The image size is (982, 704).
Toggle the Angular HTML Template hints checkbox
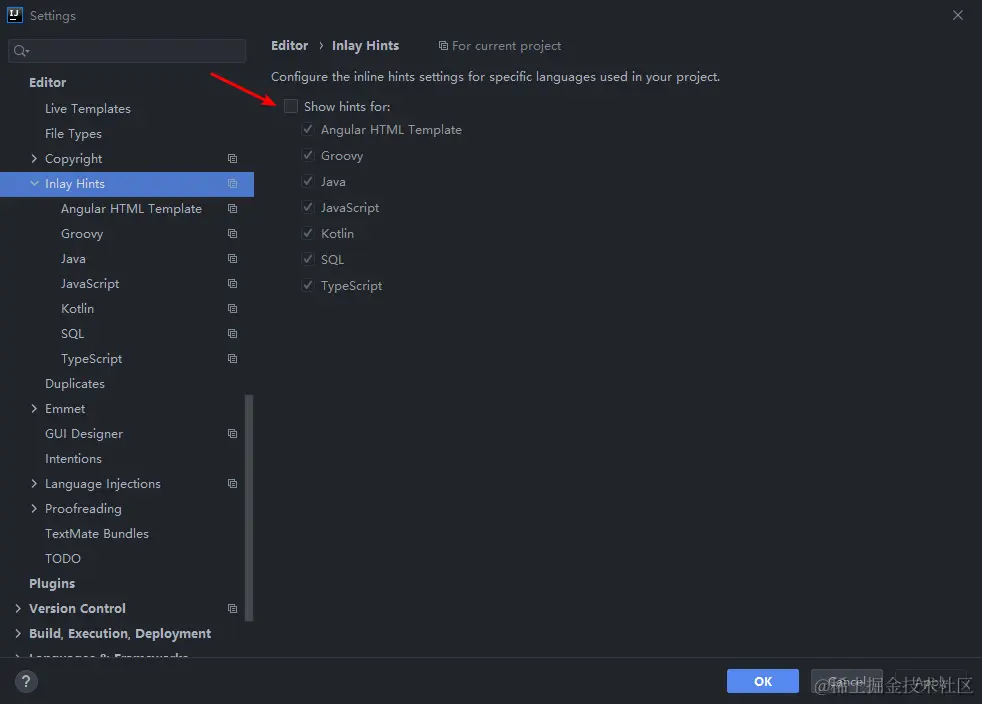308,130
